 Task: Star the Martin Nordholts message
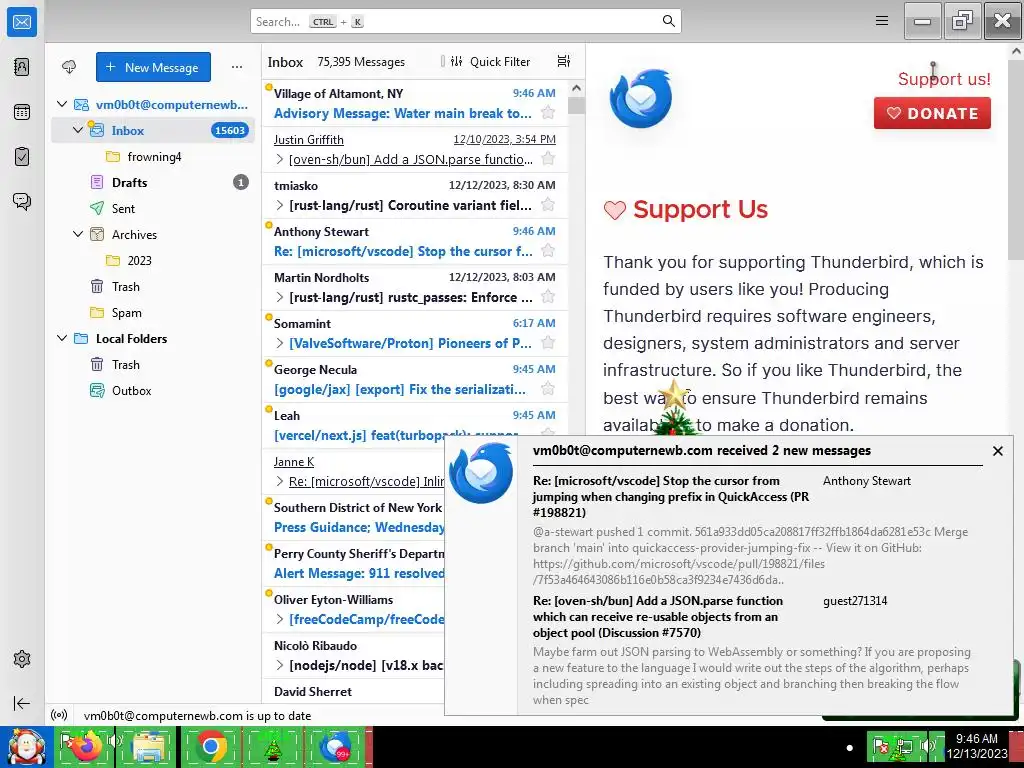pos(548,297)
